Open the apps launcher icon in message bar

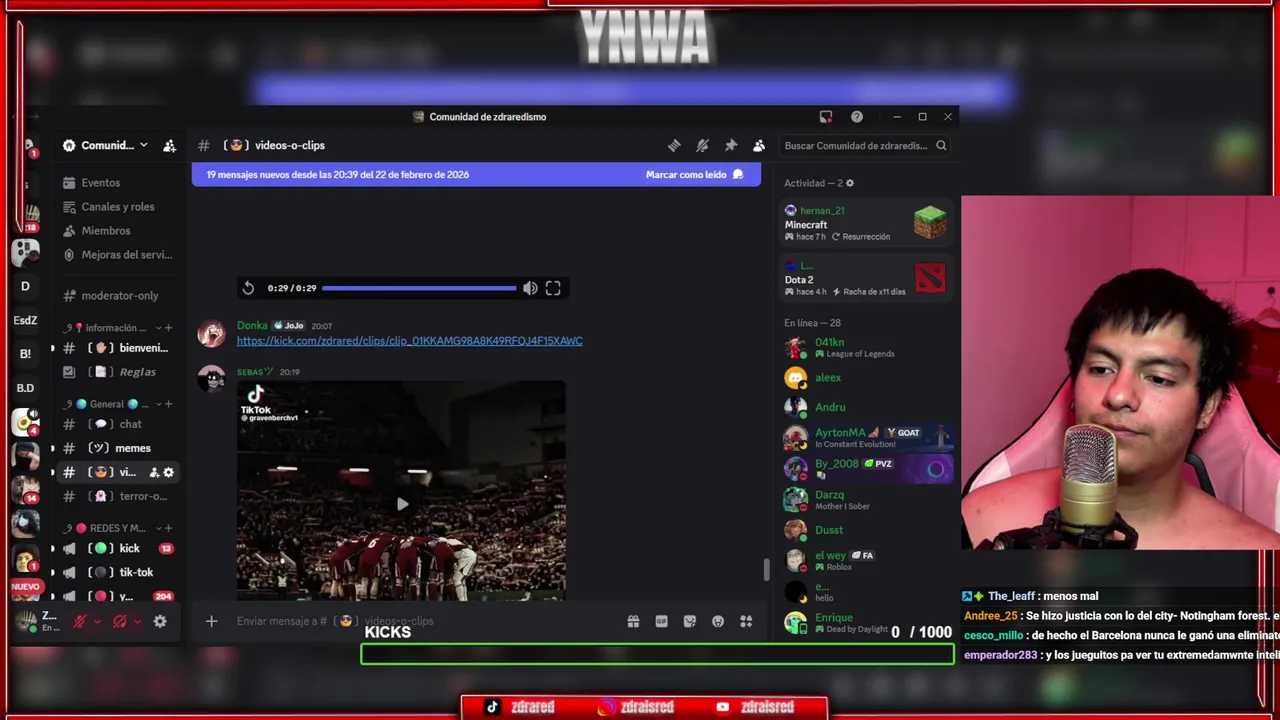point(746,621)
